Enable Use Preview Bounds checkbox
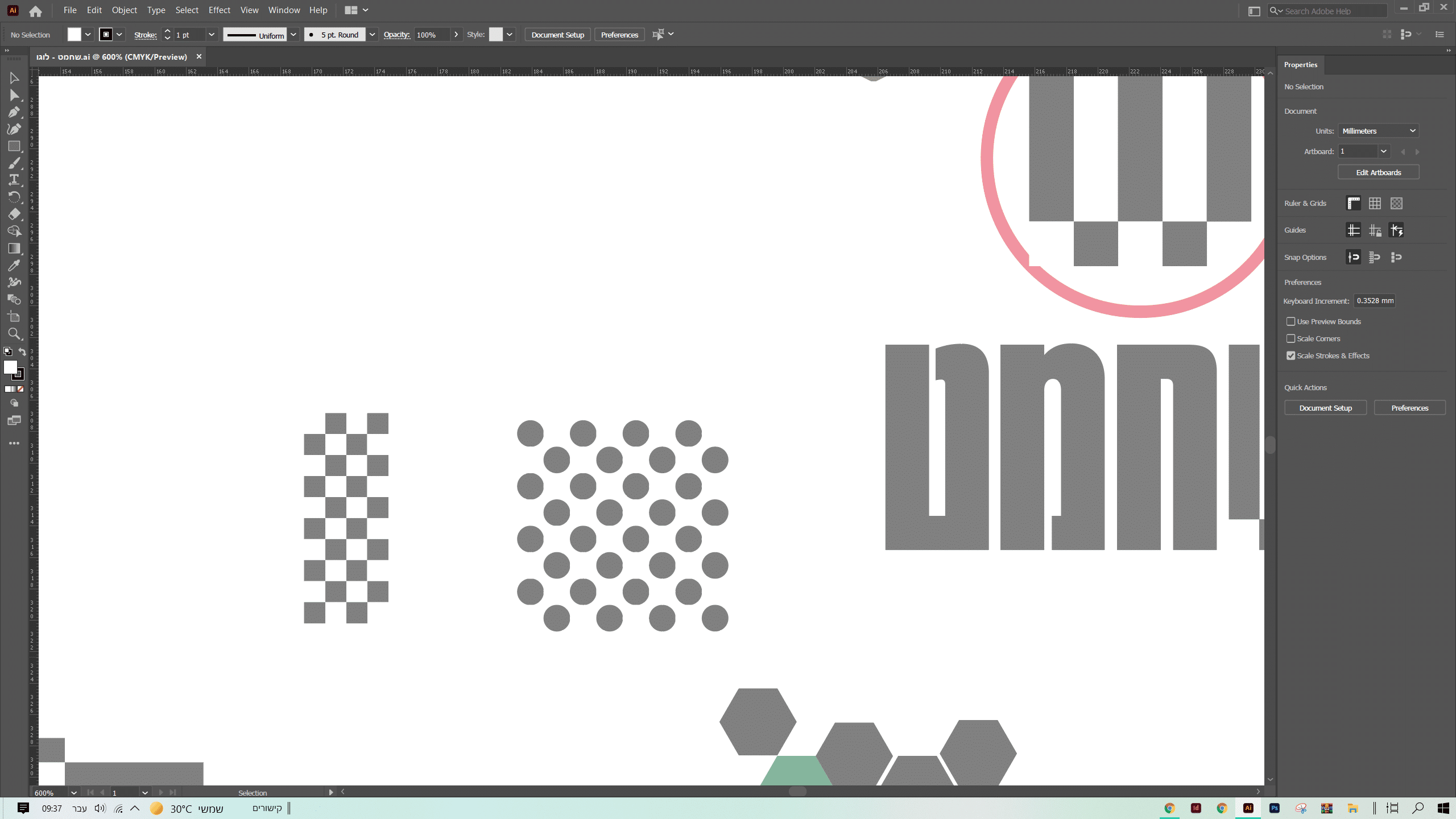This screenshot has width=1456, height=819. coord(1291,321)
